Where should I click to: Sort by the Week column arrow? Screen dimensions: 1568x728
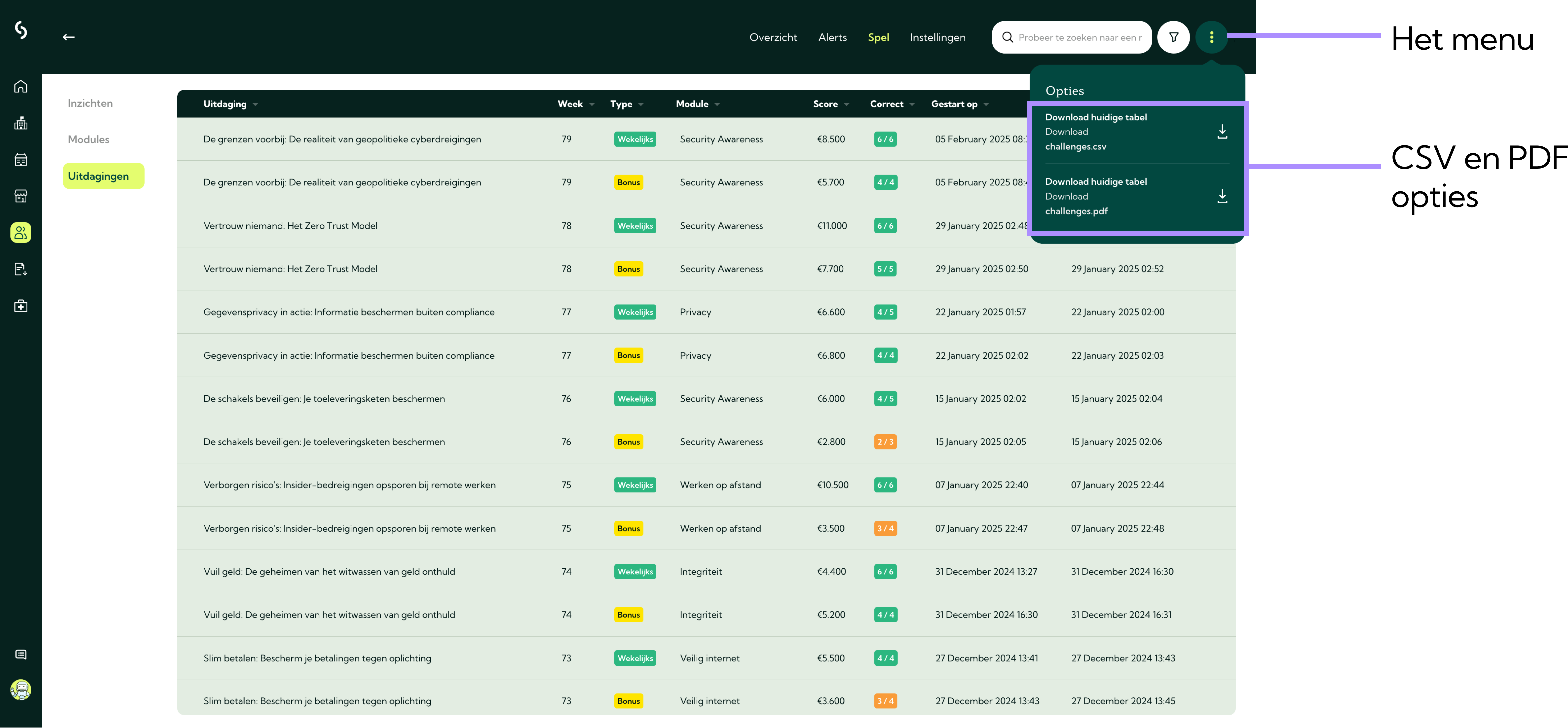(x=592, y=104)
